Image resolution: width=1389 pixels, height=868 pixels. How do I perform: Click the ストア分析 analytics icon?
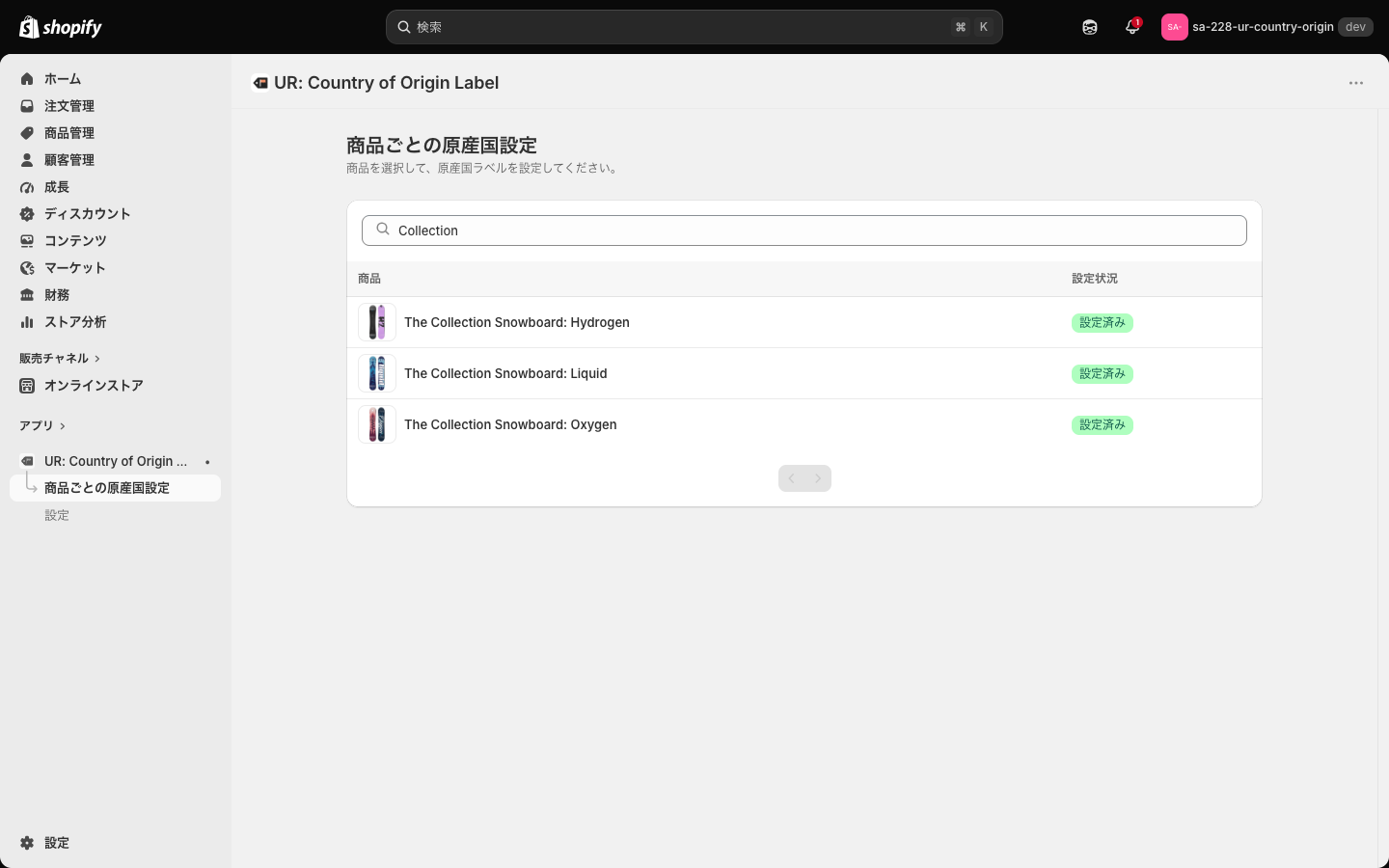pos(27,322)
